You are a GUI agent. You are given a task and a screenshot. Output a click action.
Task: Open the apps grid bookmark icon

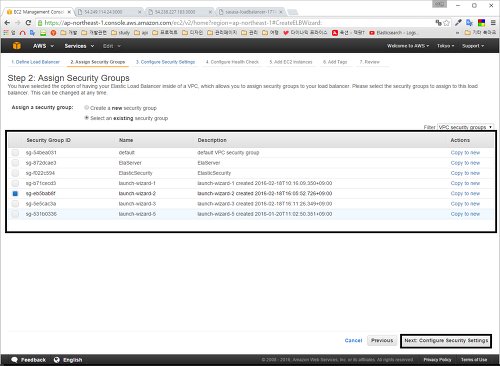tap(6, 33)
